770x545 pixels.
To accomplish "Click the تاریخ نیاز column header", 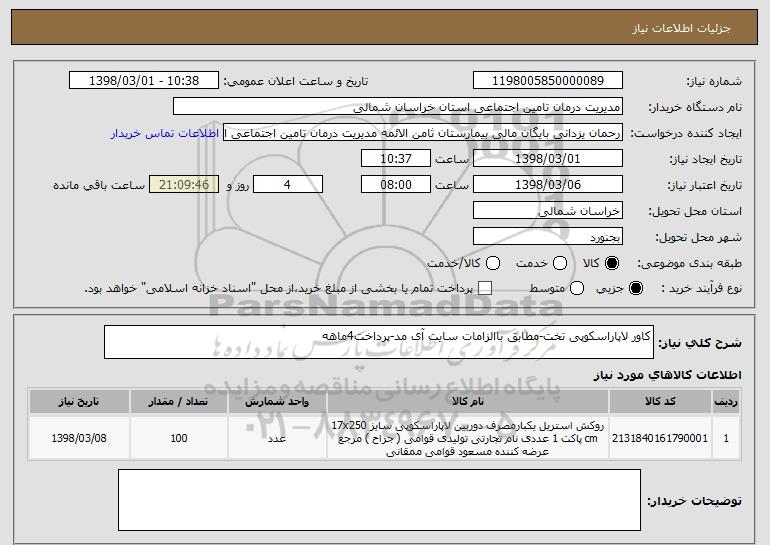I will (x=79, y=402).
